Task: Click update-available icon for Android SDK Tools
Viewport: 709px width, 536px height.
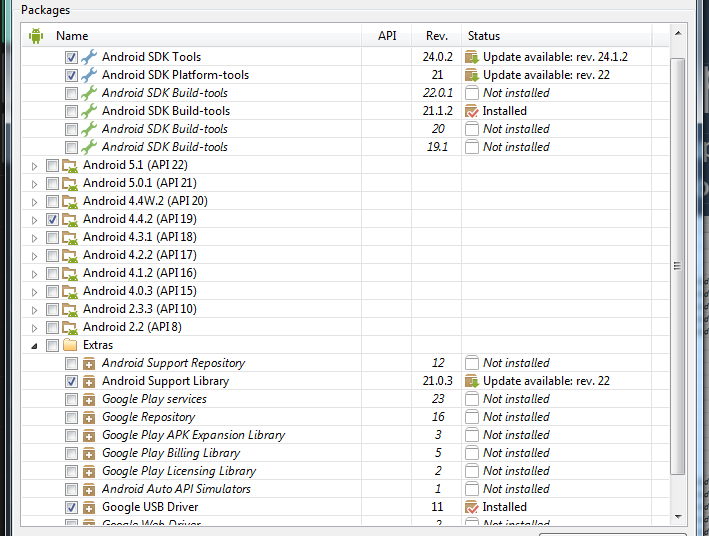Action: (x=472, y=57)
